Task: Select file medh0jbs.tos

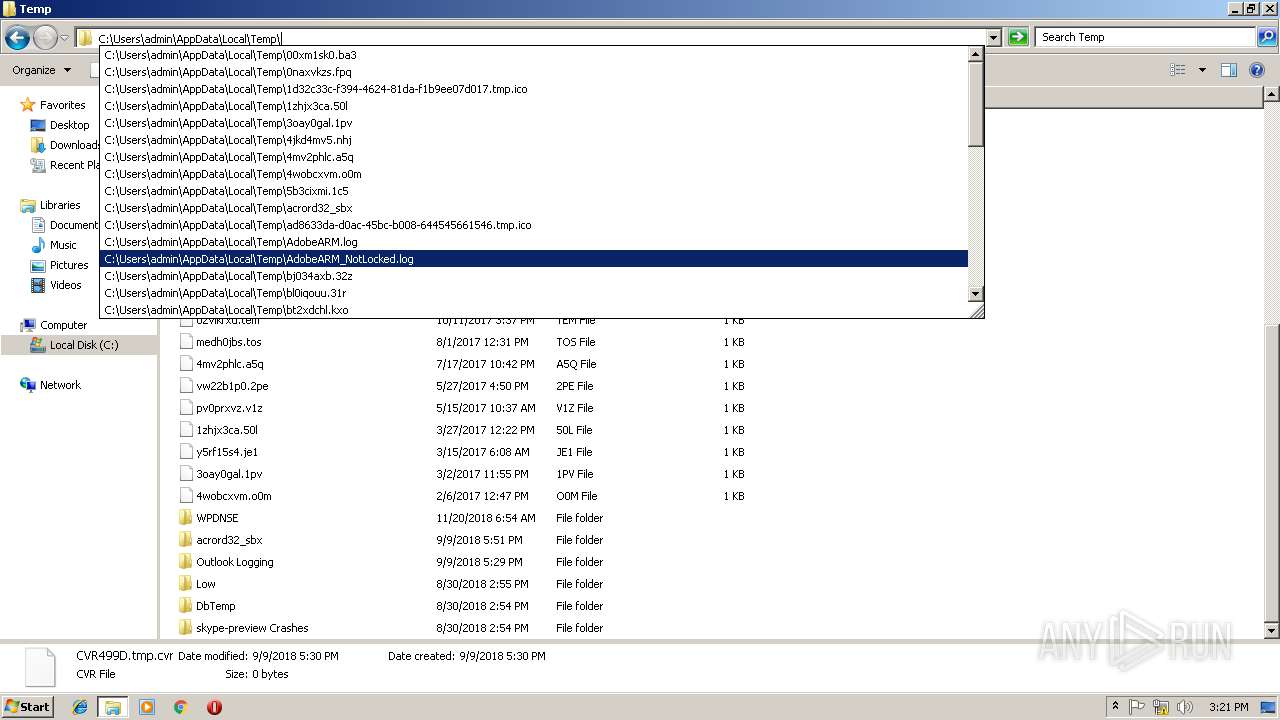Action: click(x=228, y=342)
